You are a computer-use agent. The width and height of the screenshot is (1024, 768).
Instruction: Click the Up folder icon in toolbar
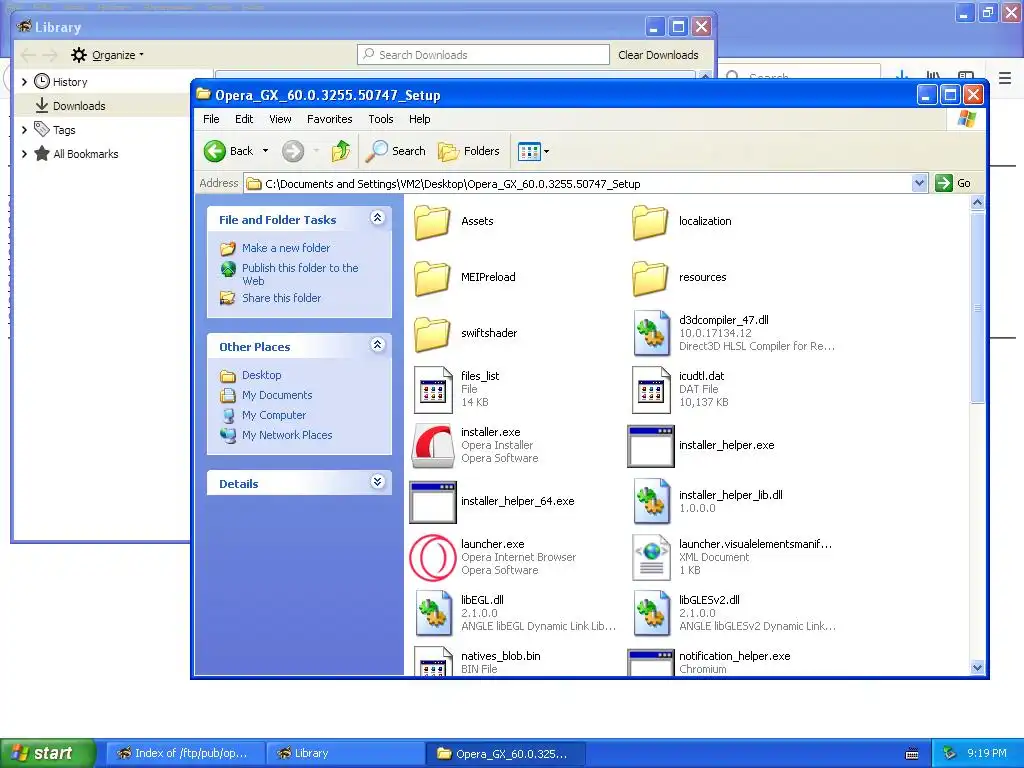340,151
